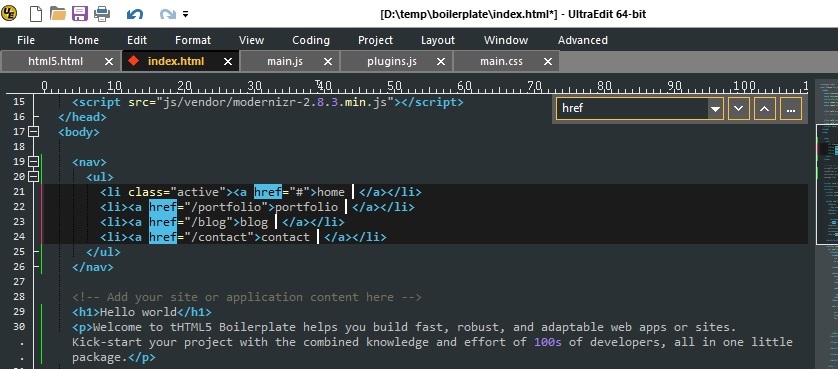Find next href match

click(738, 109)
